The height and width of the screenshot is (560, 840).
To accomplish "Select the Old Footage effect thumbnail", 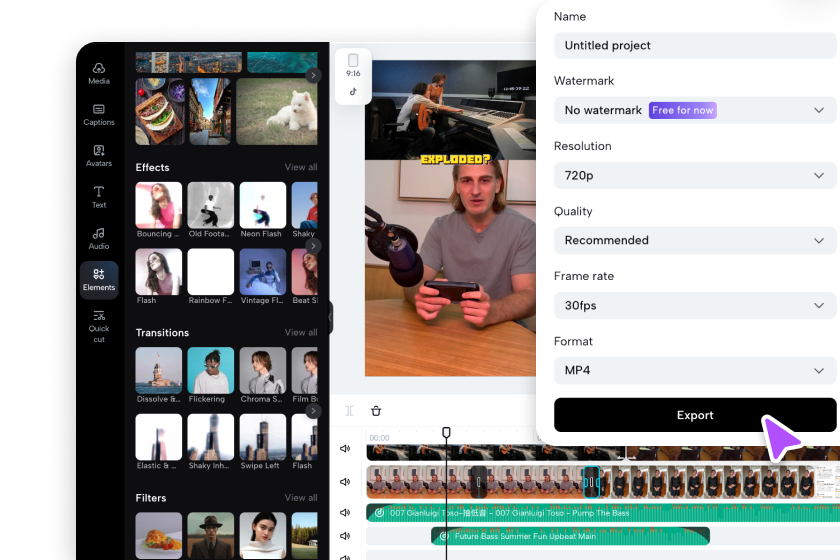I will pos(211,205).
